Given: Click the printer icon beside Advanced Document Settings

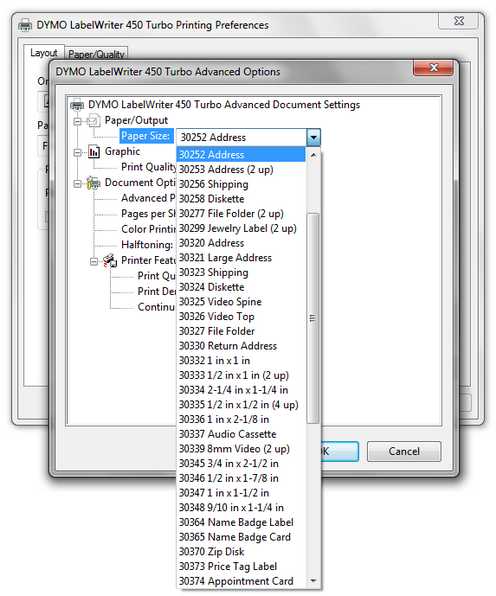Looking at the screenshot, I should point(77,105).
